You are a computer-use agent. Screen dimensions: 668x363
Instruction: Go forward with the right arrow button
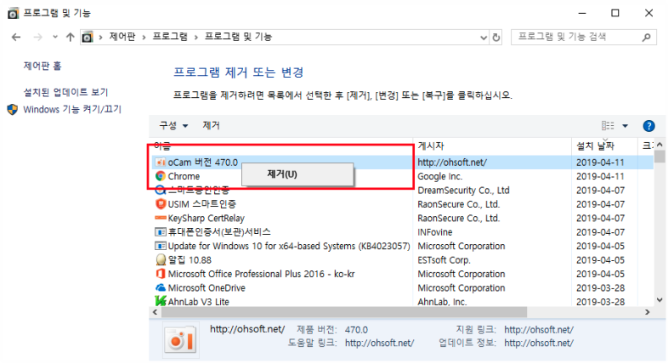37,37
